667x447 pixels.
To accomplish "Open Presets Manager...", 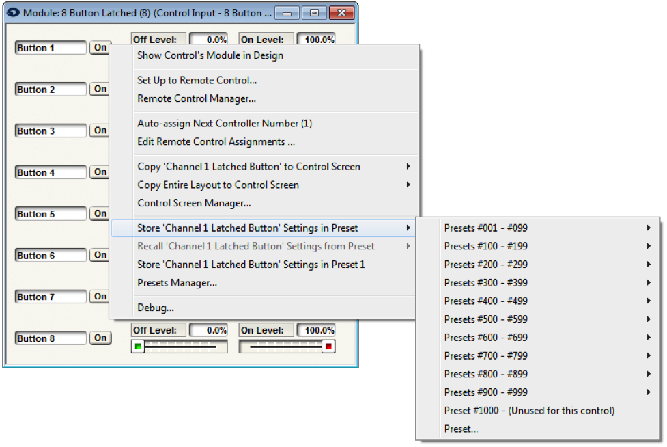I will tap(264, 282).
